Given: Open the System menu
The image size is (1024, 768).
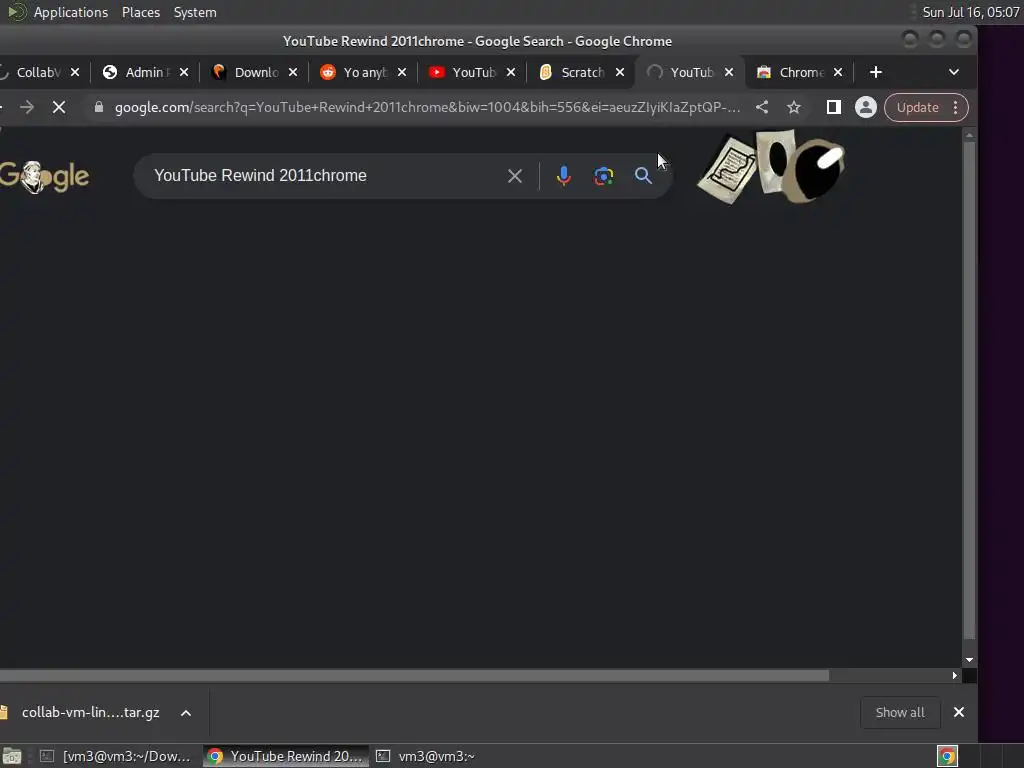Looking at the screenshot, I should click(195, 12).
